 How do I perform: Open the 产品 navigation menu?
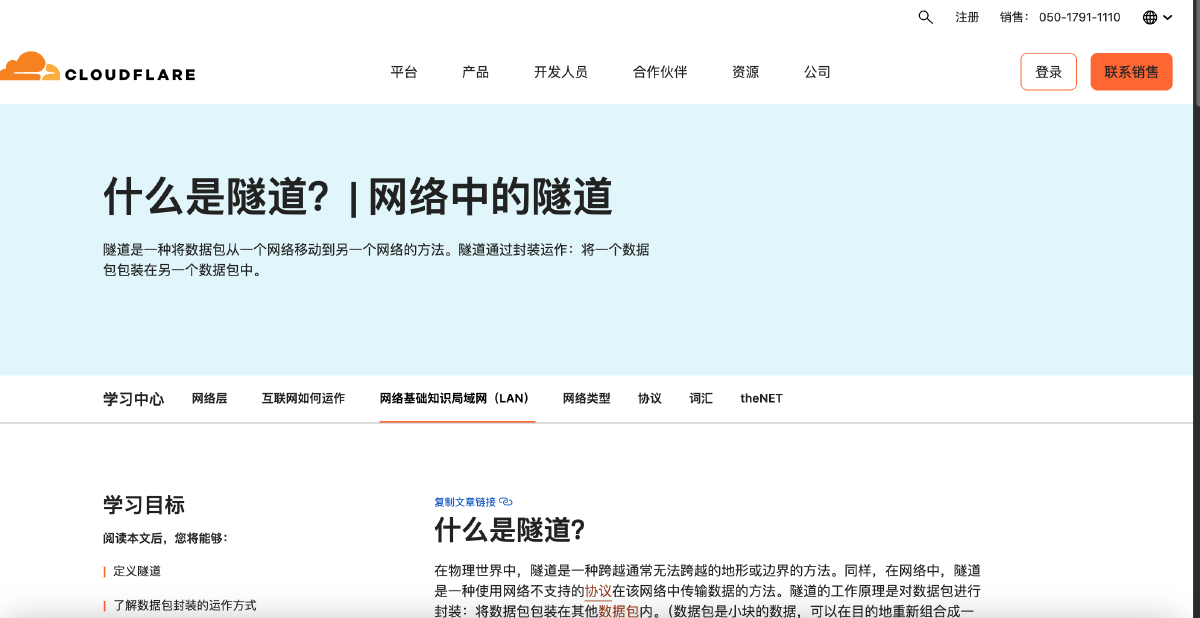(x=475, y=72)
